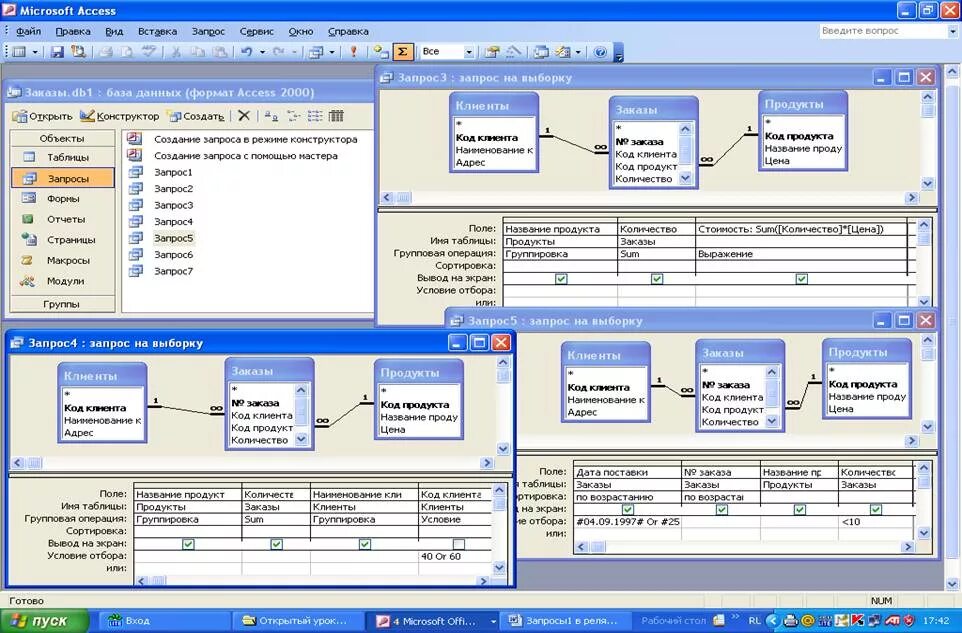962x633 pixels.
Task: Open the Properties toolbar icon
Action: [x=491, y=52]
